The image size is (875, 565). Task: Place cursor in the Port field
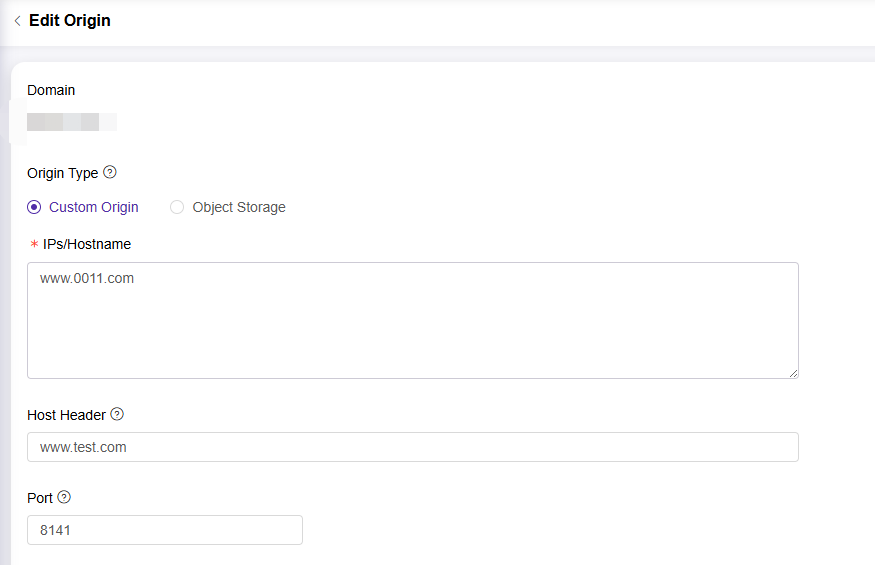pos(165,530)
